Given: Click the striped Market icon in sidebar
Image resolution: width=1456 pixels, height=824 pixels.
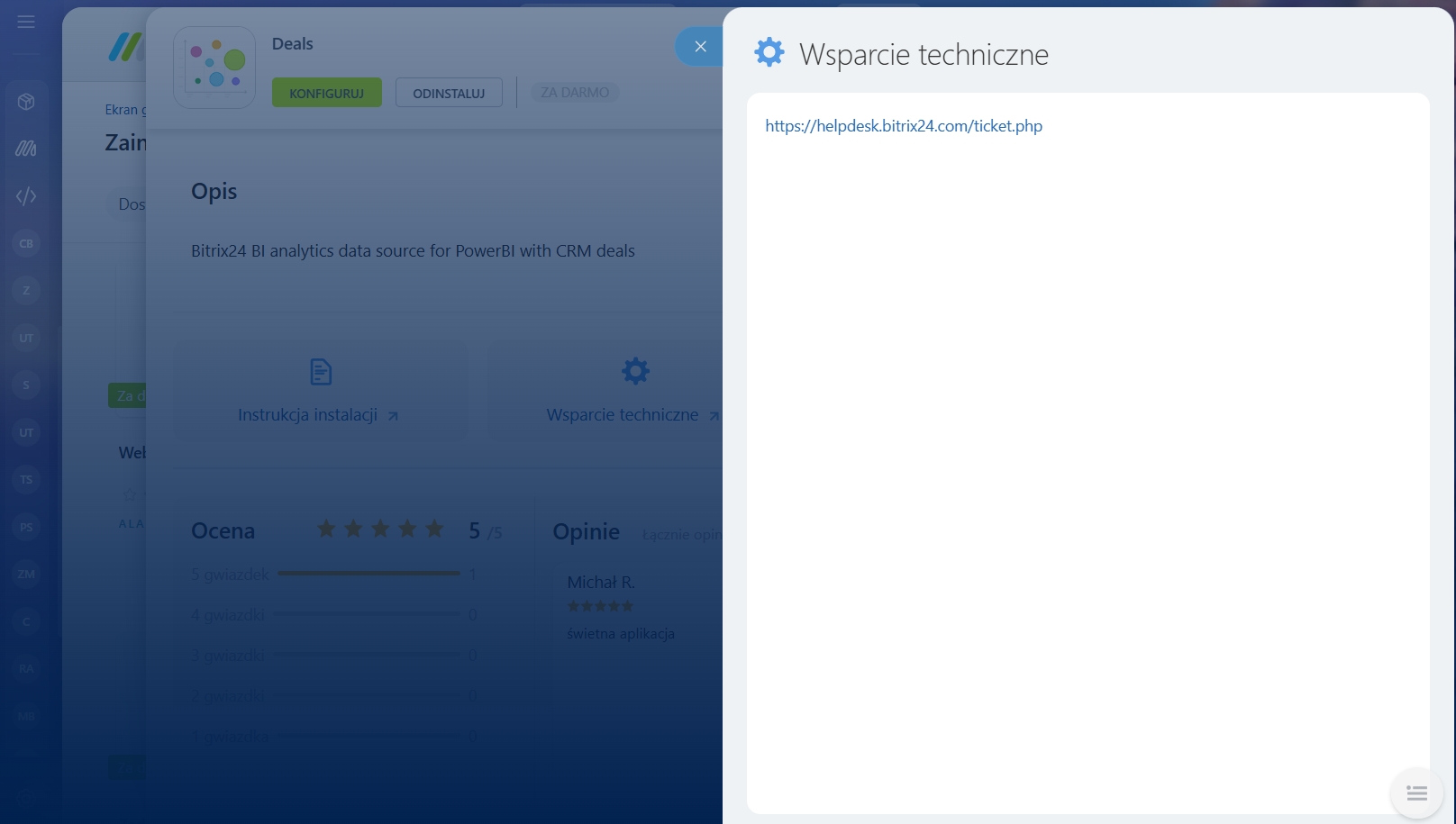Looking at the screenshot, I should click(x=26, y=149).
